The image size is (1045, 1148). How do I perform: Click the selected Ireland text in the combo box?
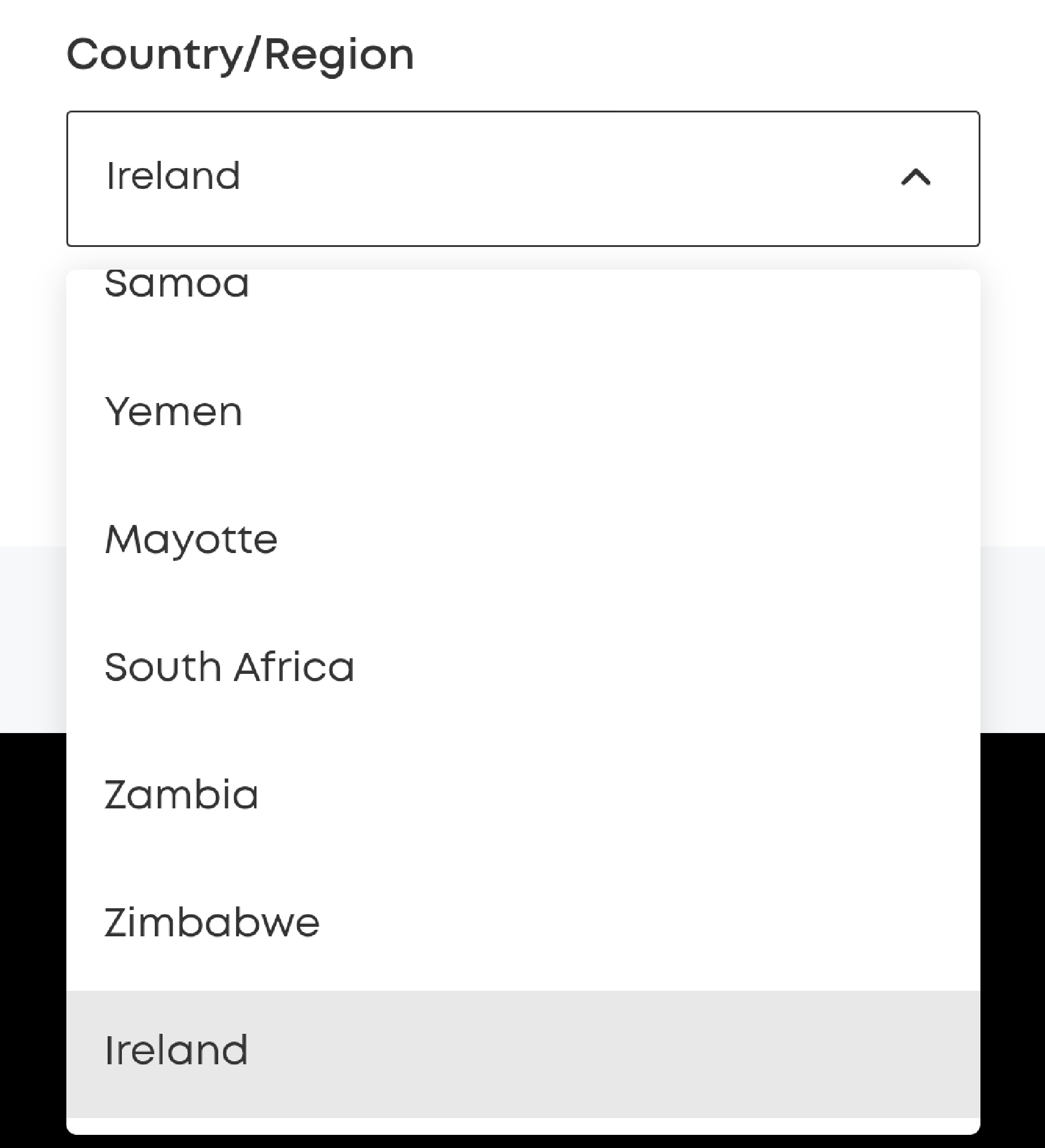tap(173, 176)
